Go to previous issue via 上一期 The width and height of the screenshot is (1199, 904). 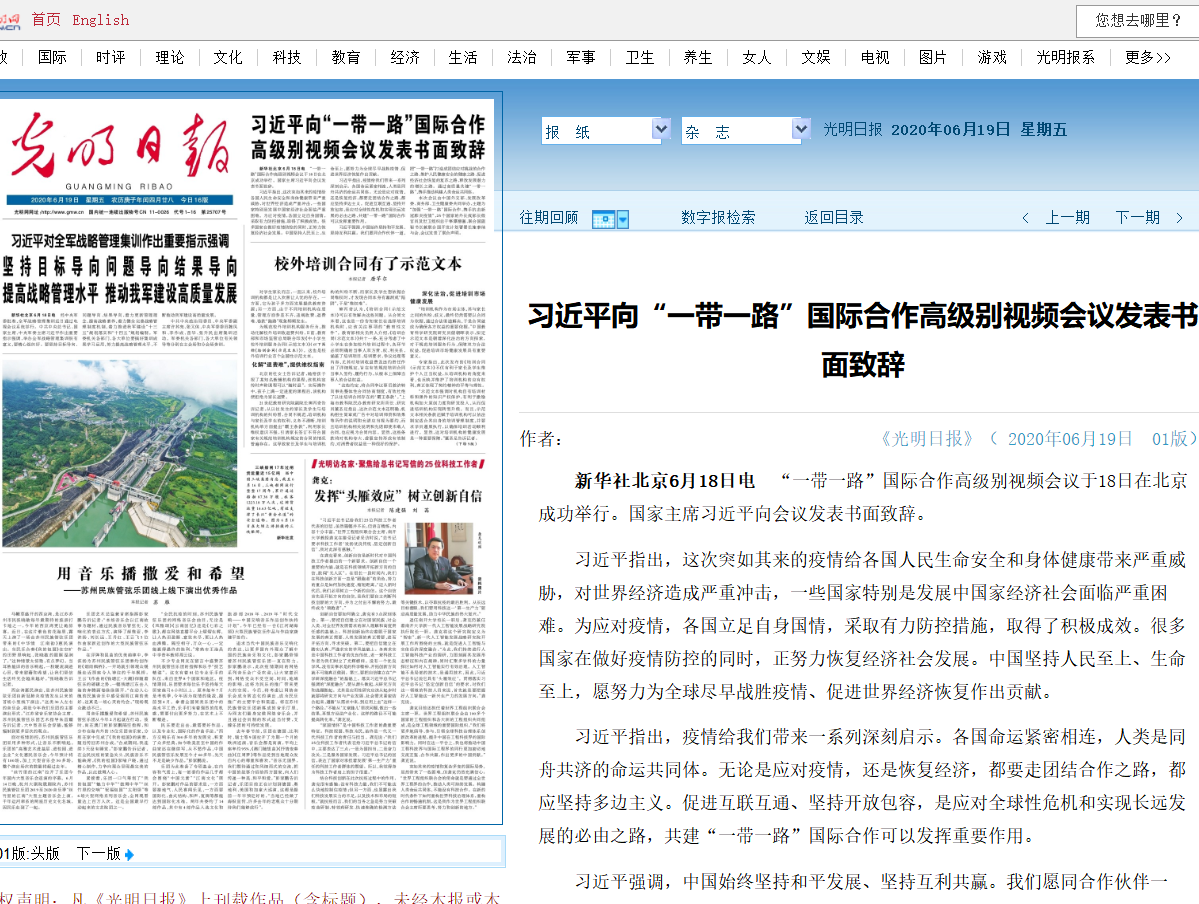click(x=1067, y=218)
